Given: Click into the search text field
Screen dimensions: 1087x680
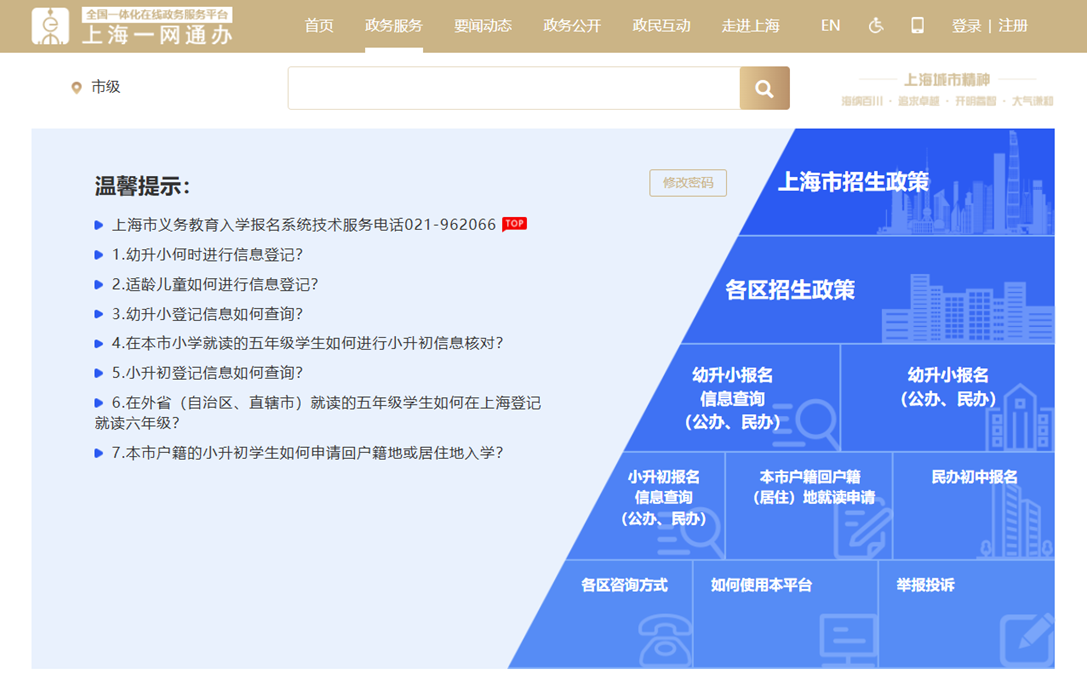Looking at the screenshot, I should 514,89.
